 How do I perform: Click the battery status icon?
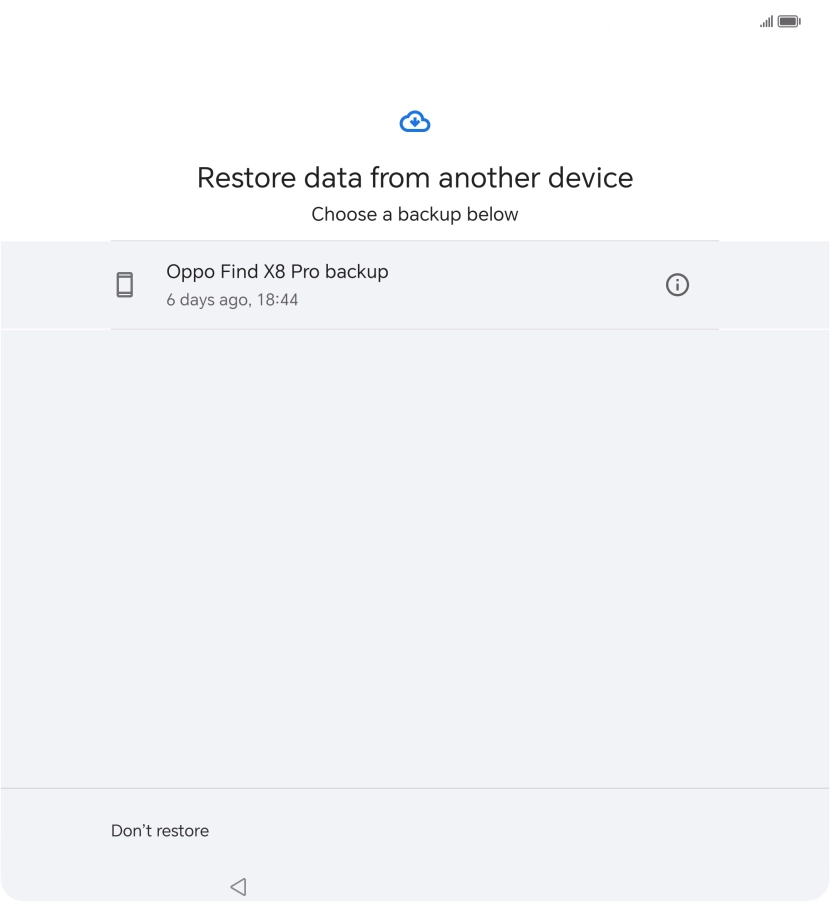click(x=789, y=19)
